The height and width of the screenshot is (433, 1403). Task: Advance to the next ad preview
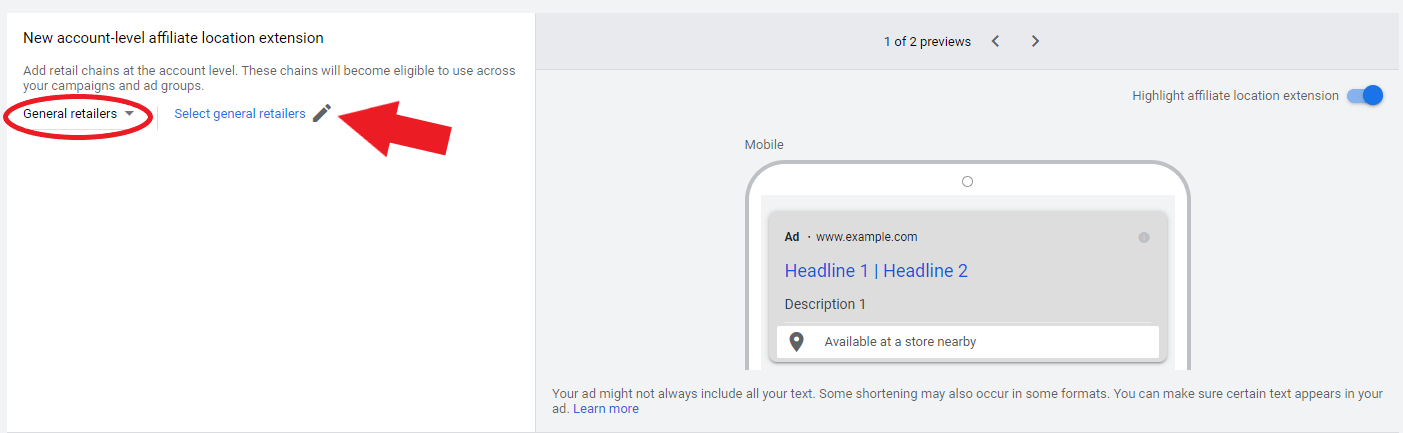tap(1035, 41)
